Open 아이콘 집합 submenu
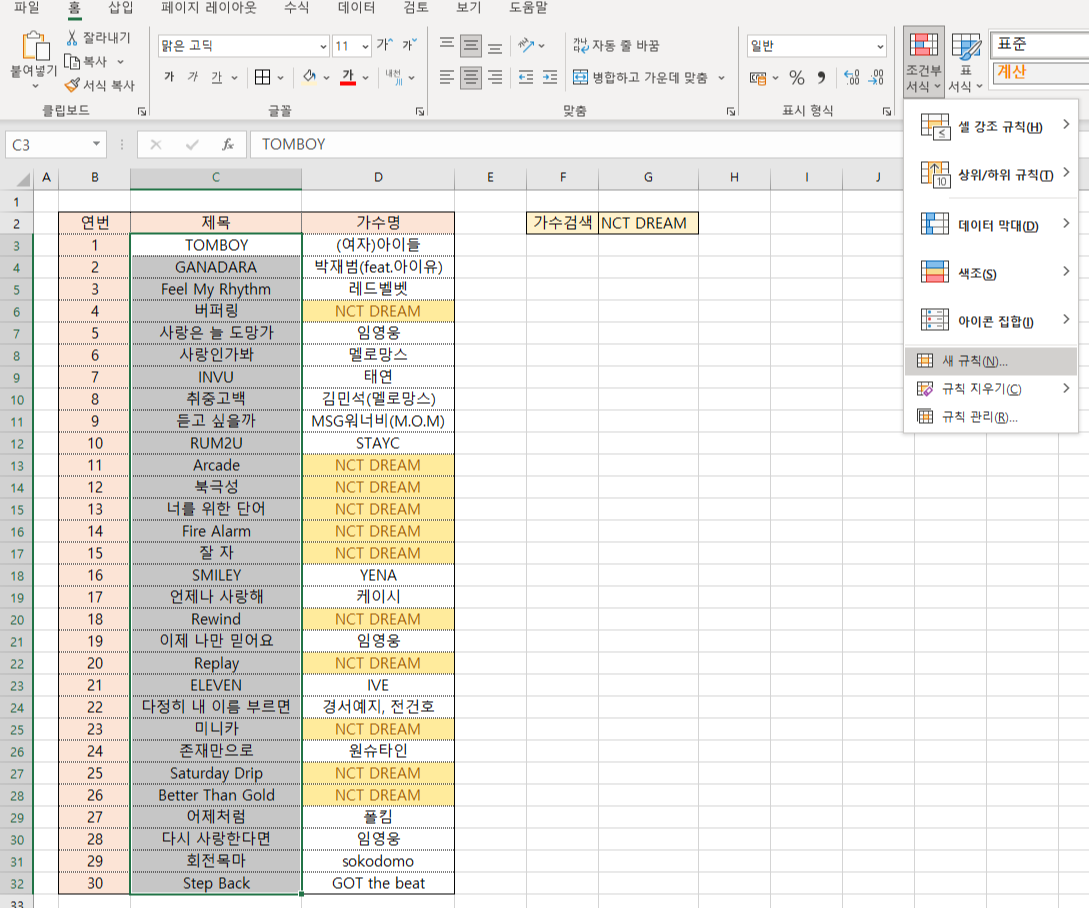Viewport: 1089px width, 908px height. (992, 320)
